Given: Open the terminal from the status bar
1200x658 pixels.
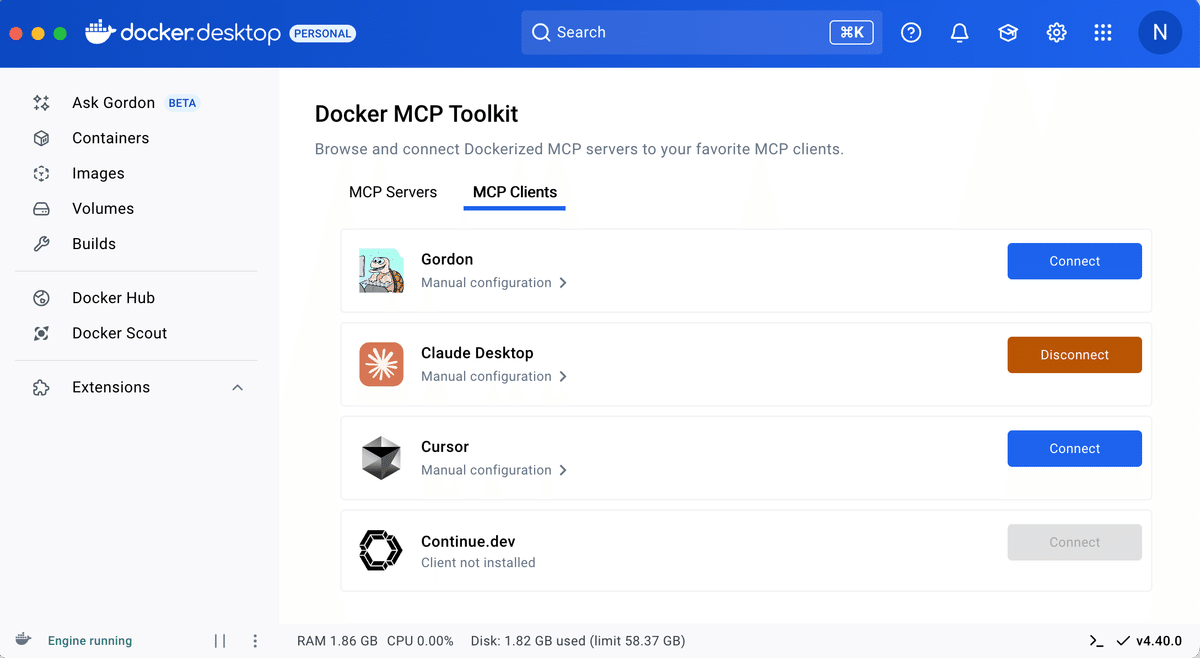Looking at the screenshot, I should [x=1096, y=640].
